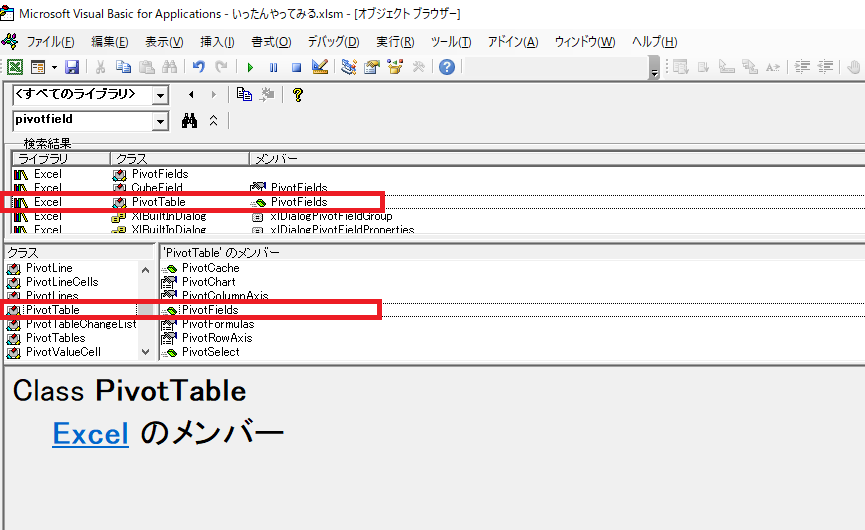
Task: Select PivotCache in the members list
Action: pos(210,268)
